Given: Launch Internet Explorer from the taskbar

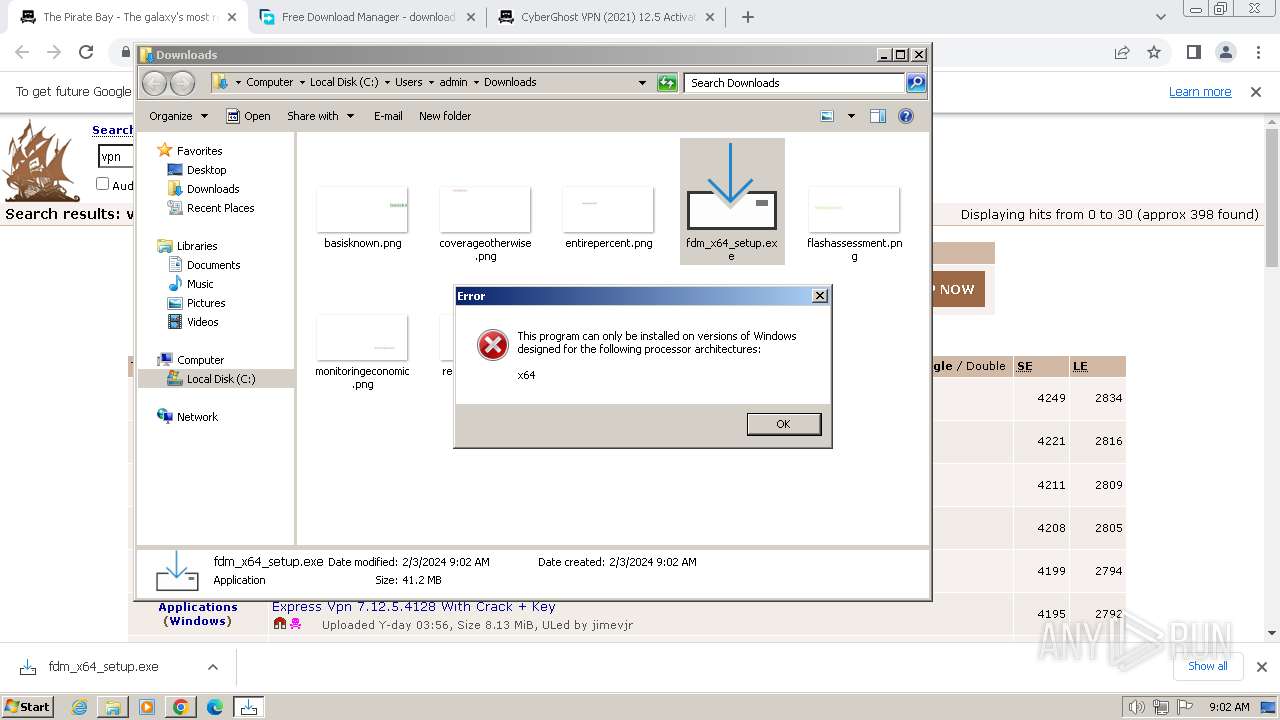Looking at the screenshot, I should 79,707.
